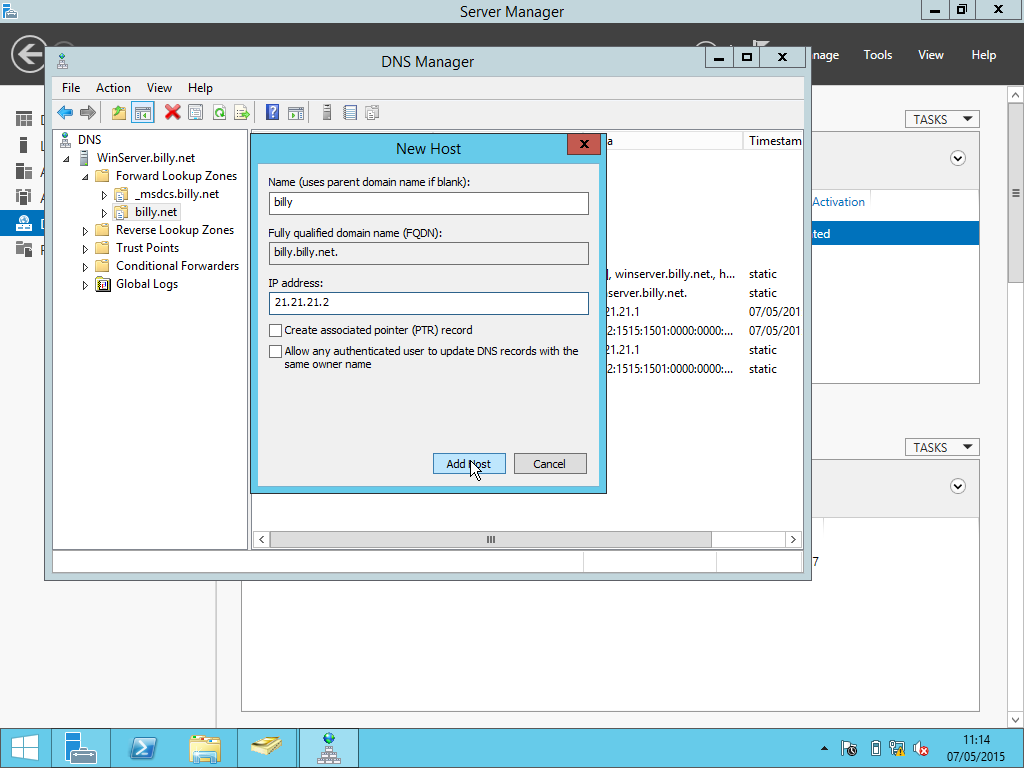The image size is (1024, 768).
Task: Open the File menu in DNS Manager
Action: coord(71,88)
